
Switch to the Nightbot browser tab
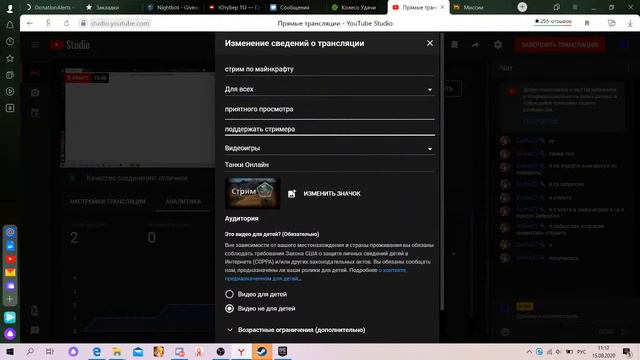173,7
